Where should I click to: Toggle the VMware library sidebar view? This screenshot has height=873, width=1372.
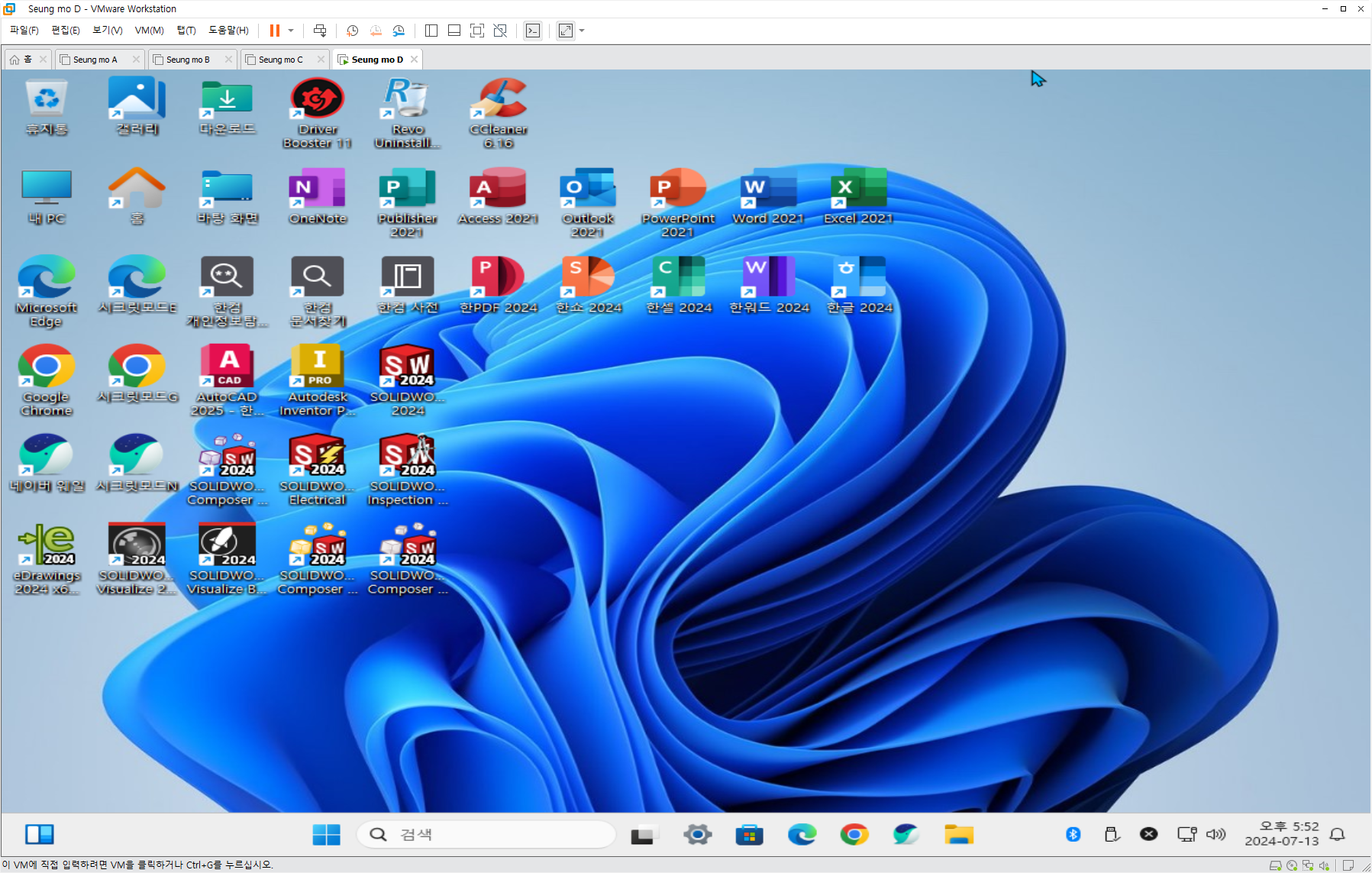click(x=431, y=31)
